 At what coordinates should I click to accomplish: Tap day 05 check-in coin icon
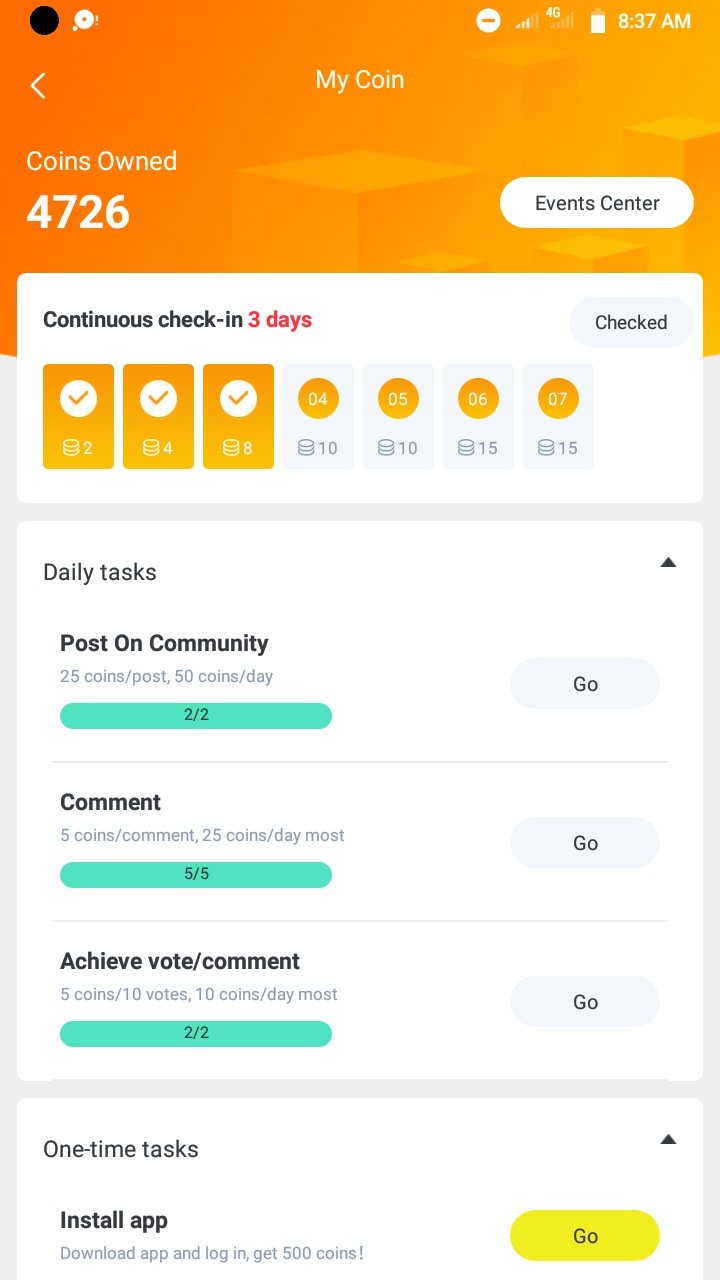(398, 400)
